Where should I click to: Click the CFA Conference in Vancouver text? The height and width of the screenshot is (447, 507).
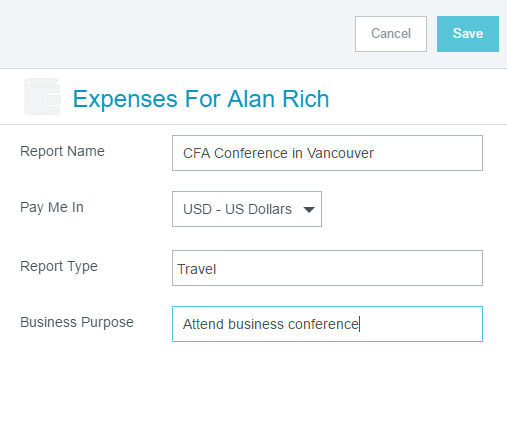pos(278,153)
